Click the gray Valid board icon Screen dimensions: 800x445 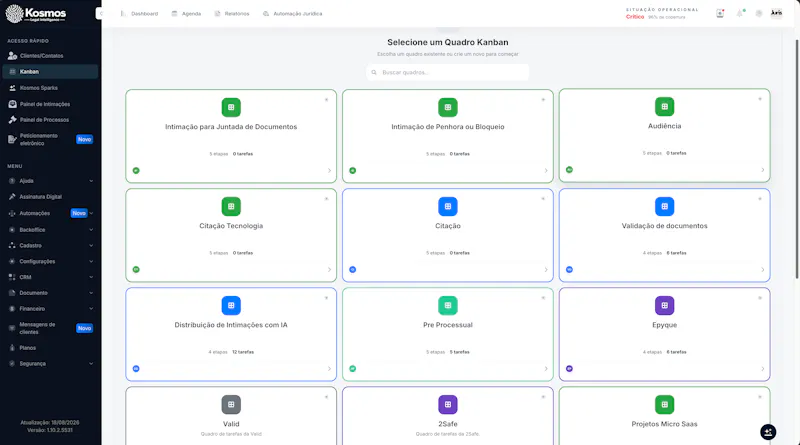click(x=231, y=404)
